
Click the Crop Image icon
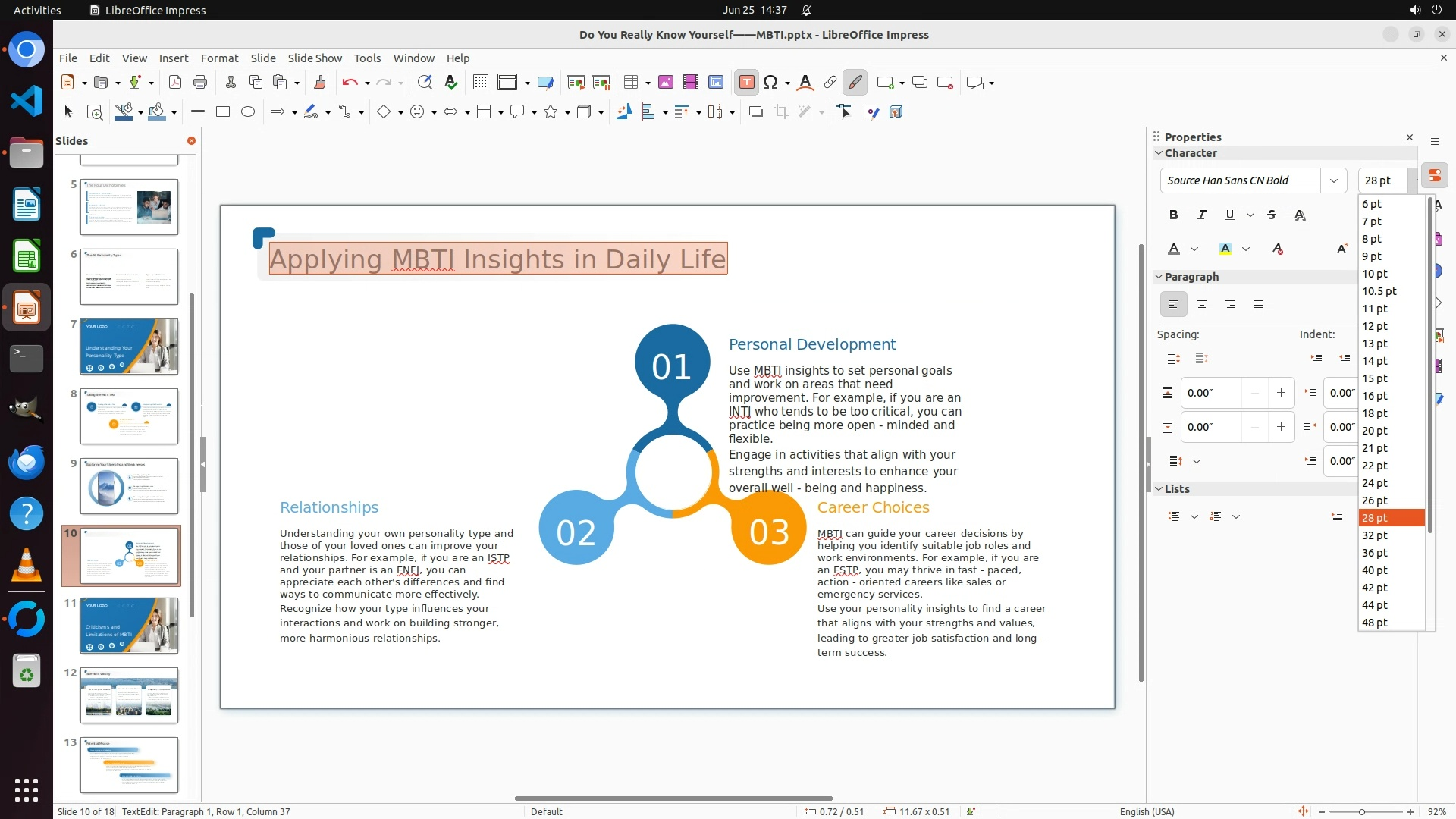coord(781,112)
